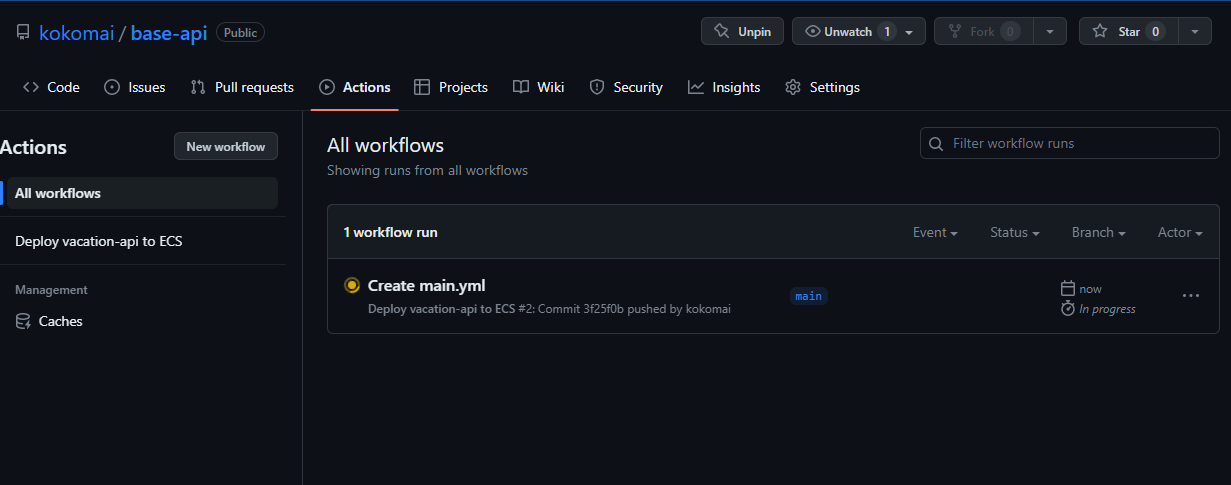Open the Issues tab
Screen dimensions: 1231x485
point(135,87)
